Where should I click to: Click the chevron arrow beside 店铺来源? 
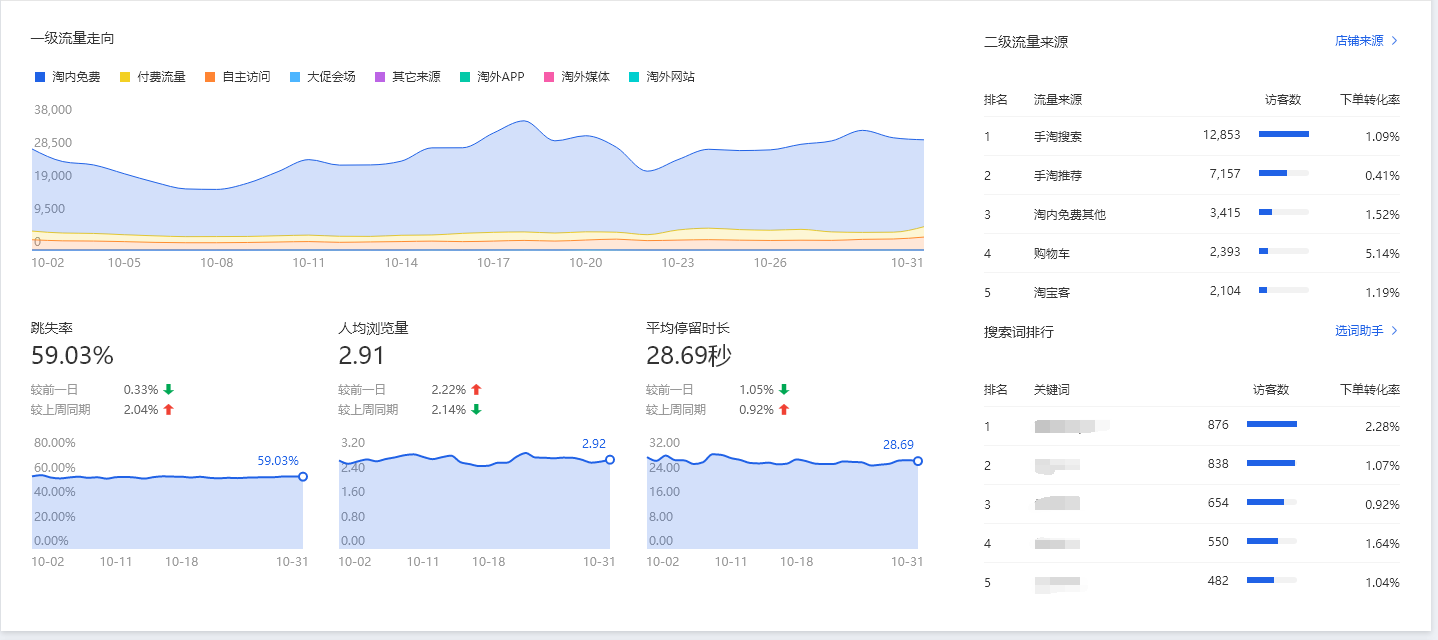[x=1395, y=41]
